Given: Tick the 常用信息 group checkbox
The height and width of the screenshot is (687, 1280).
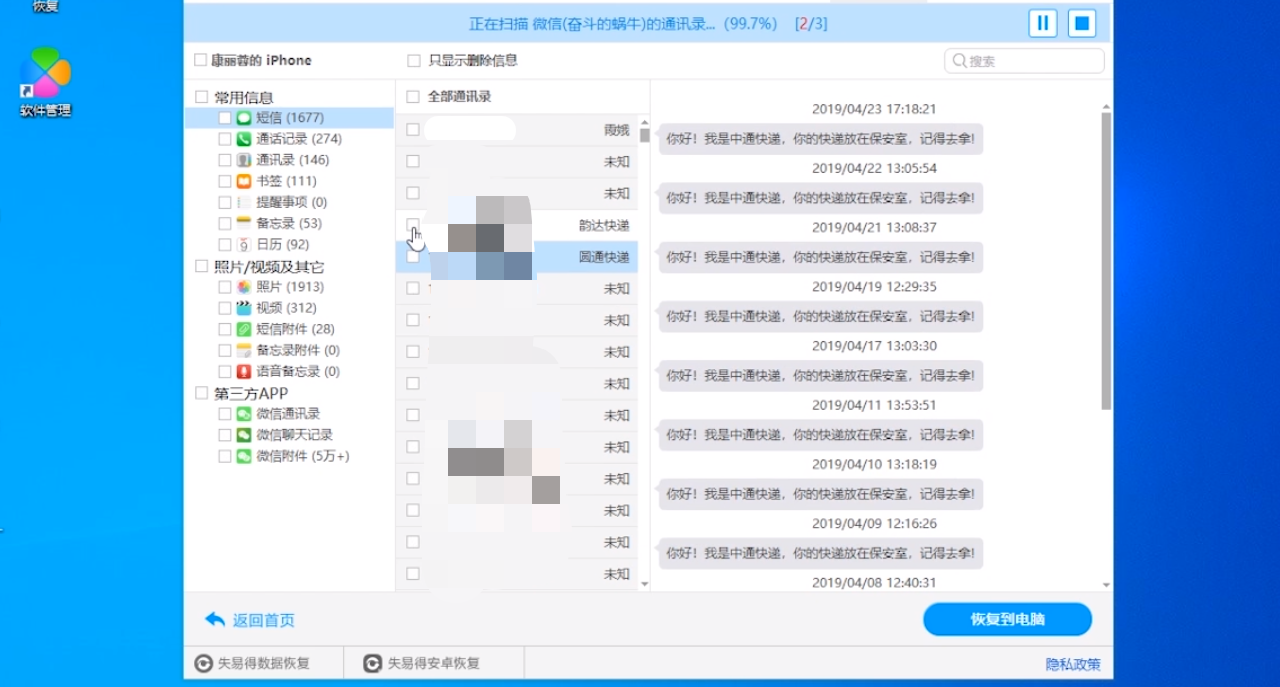Looking at the screenshot, I should tap(202, 97).
